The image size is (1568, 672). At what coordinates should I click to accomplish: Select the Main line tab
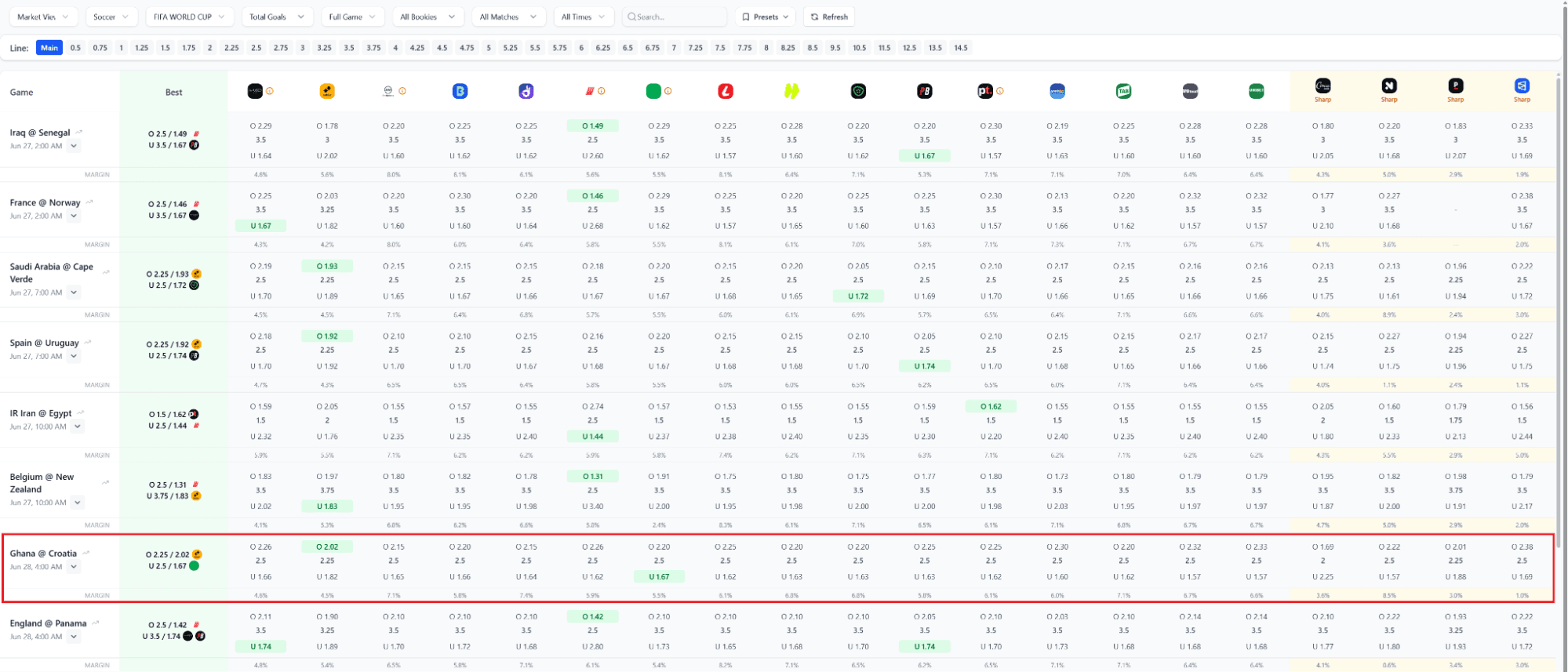pyautogui.click(x=49, y=48)
